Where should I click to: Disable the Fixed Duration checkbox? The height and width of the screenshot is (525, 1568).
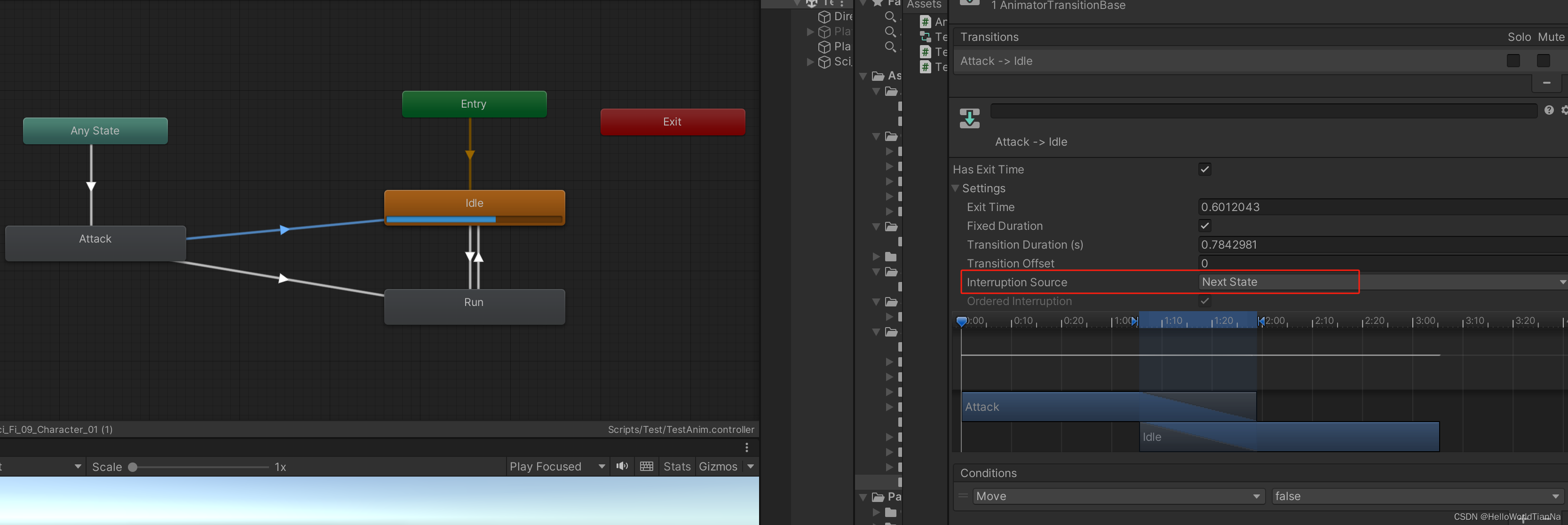click(x=1204, y=225)
